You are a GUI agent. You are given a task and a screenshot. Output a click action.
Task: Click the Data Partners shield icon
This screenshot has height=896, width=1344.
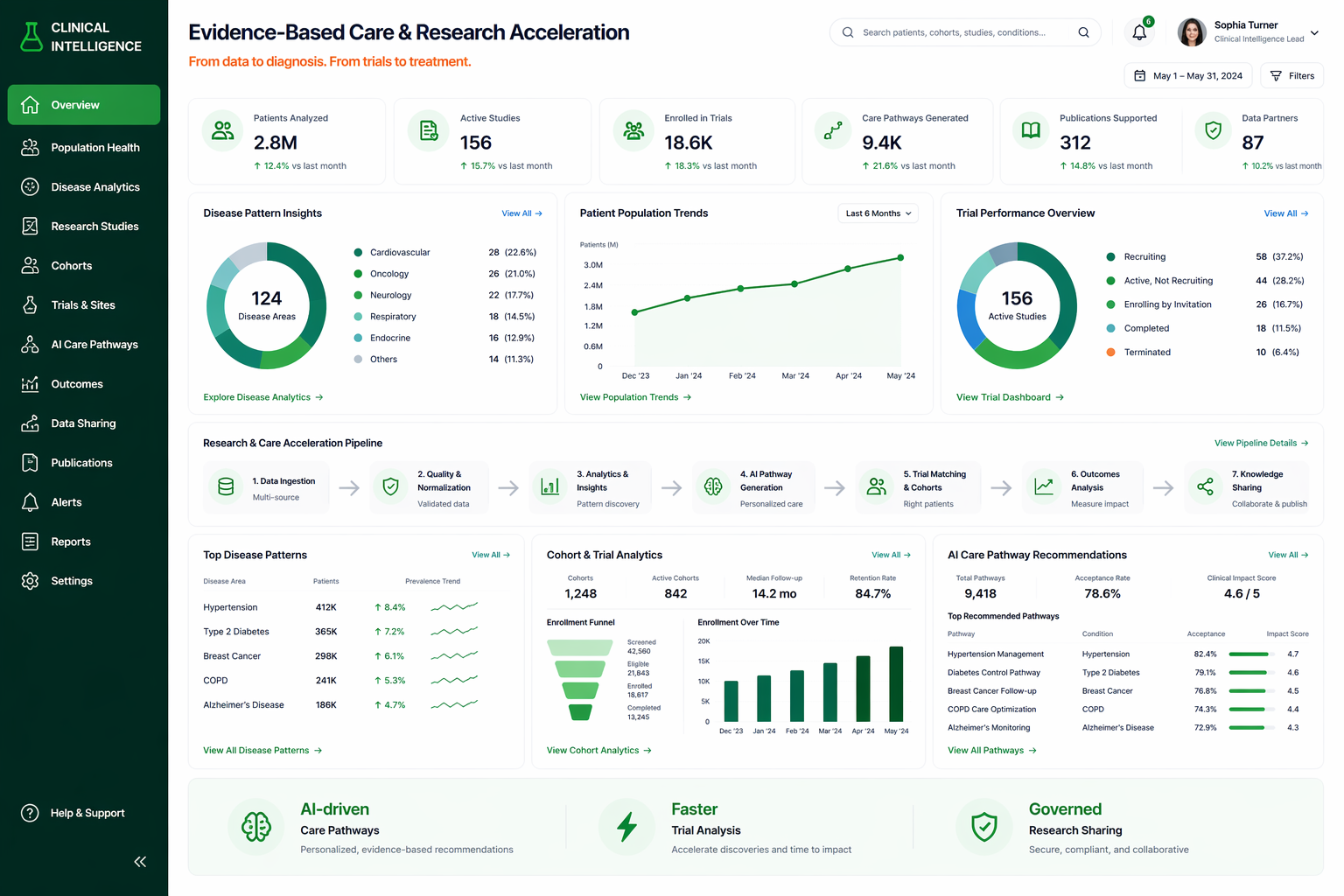1213,130
